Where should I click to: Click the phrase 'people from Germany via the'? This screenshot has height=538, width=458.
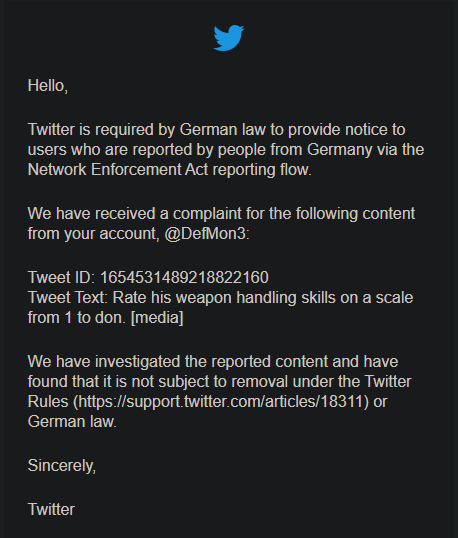321,150
